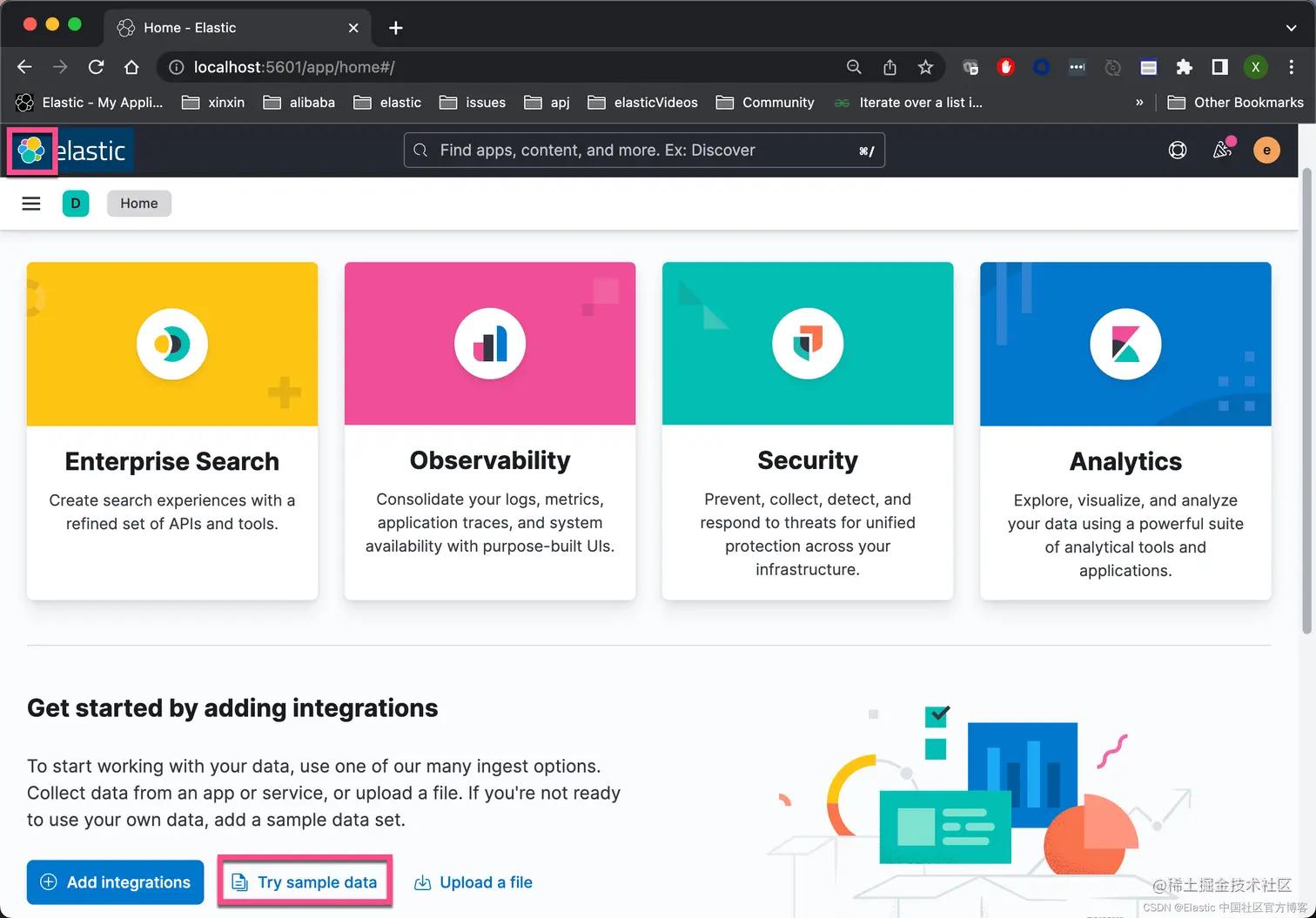Show hidden bookmarks with the double chevron
Screen dimensions: 1316x918
(x=1139, y=103)
